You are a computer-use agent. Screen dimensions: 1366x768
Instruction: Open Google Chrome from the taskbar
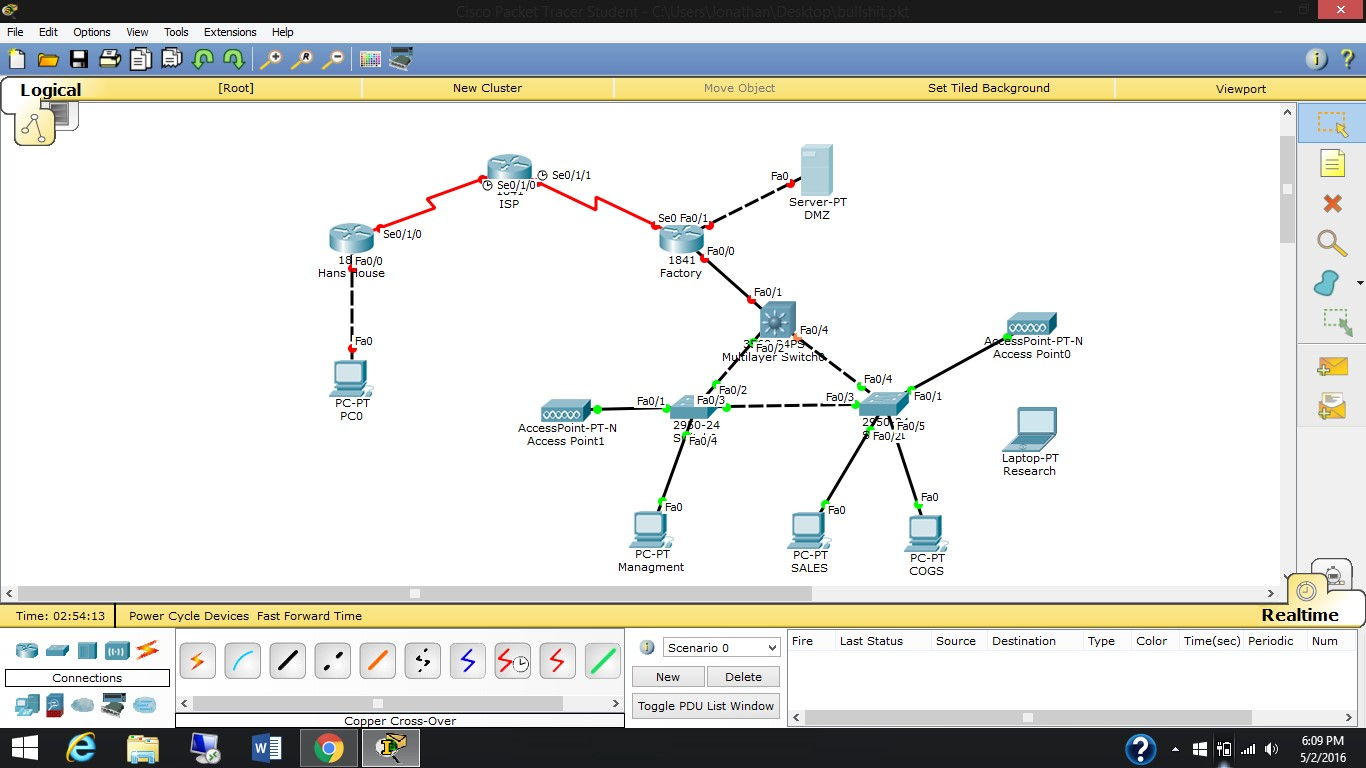click(329, 748)
